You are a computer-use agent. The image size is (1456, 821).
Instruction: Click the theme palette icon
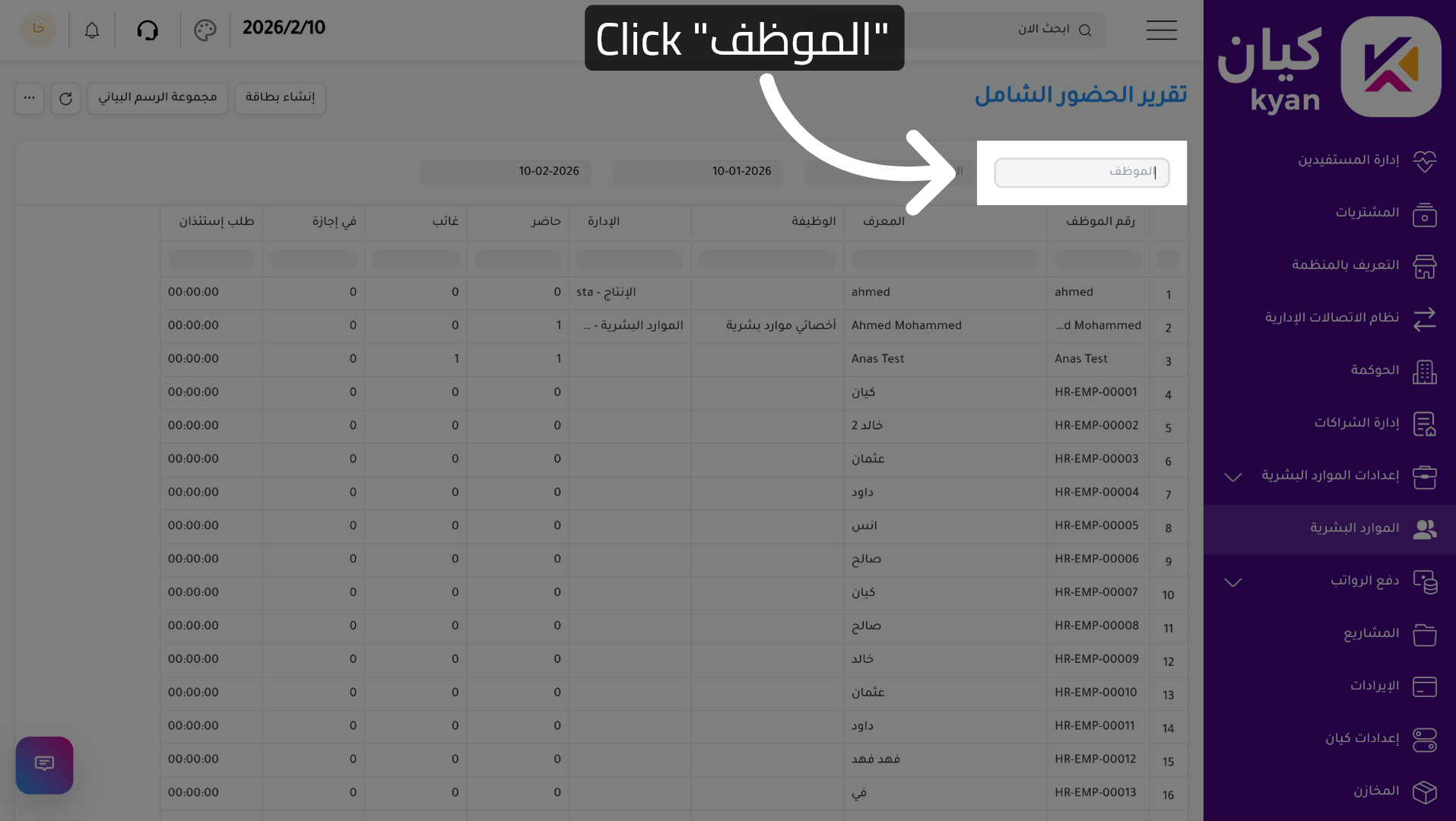(x=204, y=30)
